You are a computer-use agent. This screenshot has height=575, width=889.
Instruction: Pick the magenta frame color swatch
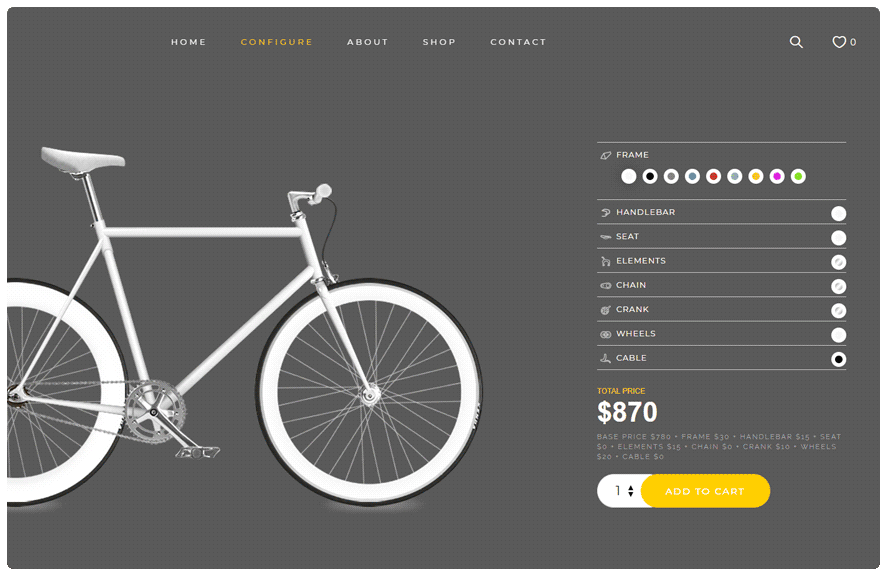click(777, 176)
